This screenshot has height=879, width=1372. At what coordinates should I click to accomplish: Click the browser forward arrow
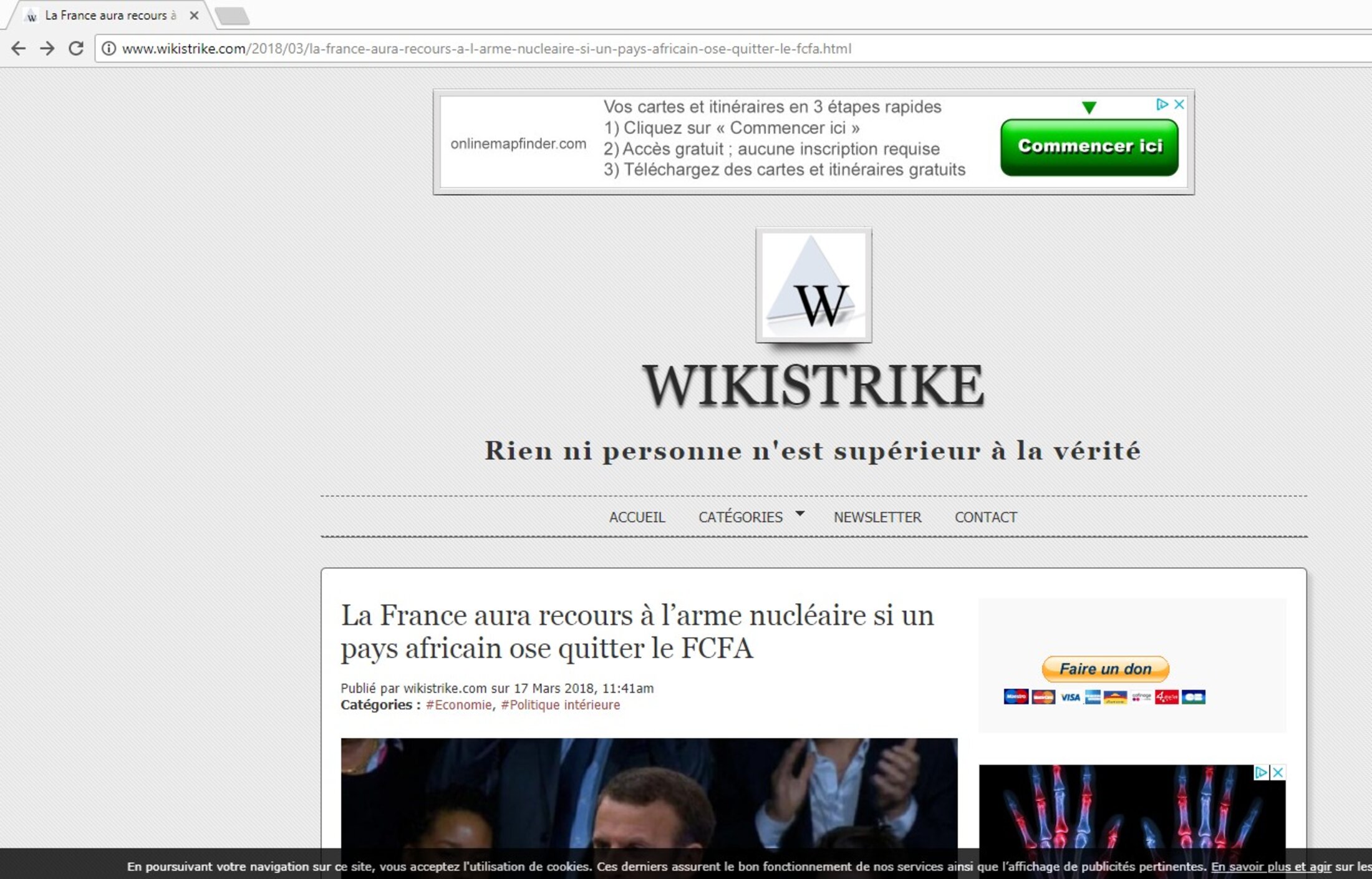click(47, 48)
